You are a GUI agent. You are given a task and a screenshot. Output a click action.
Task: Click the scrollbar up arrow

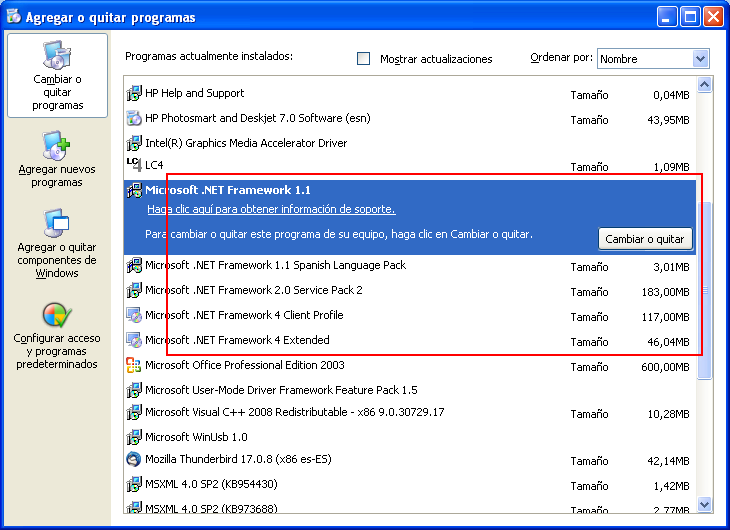(704, 85)
